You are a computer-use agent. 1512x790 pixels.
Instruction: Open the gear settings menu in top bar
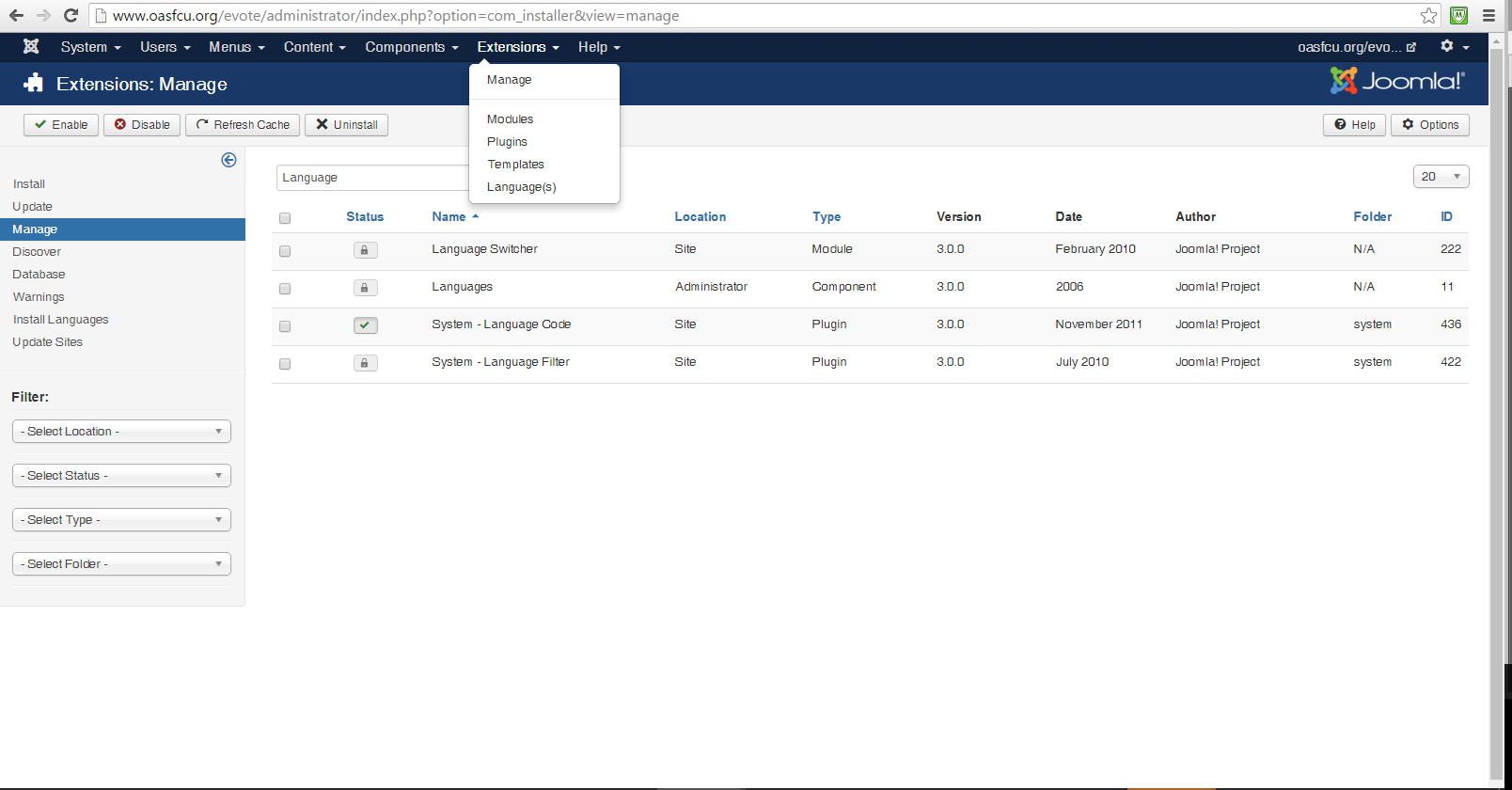tap(1454, 46)
